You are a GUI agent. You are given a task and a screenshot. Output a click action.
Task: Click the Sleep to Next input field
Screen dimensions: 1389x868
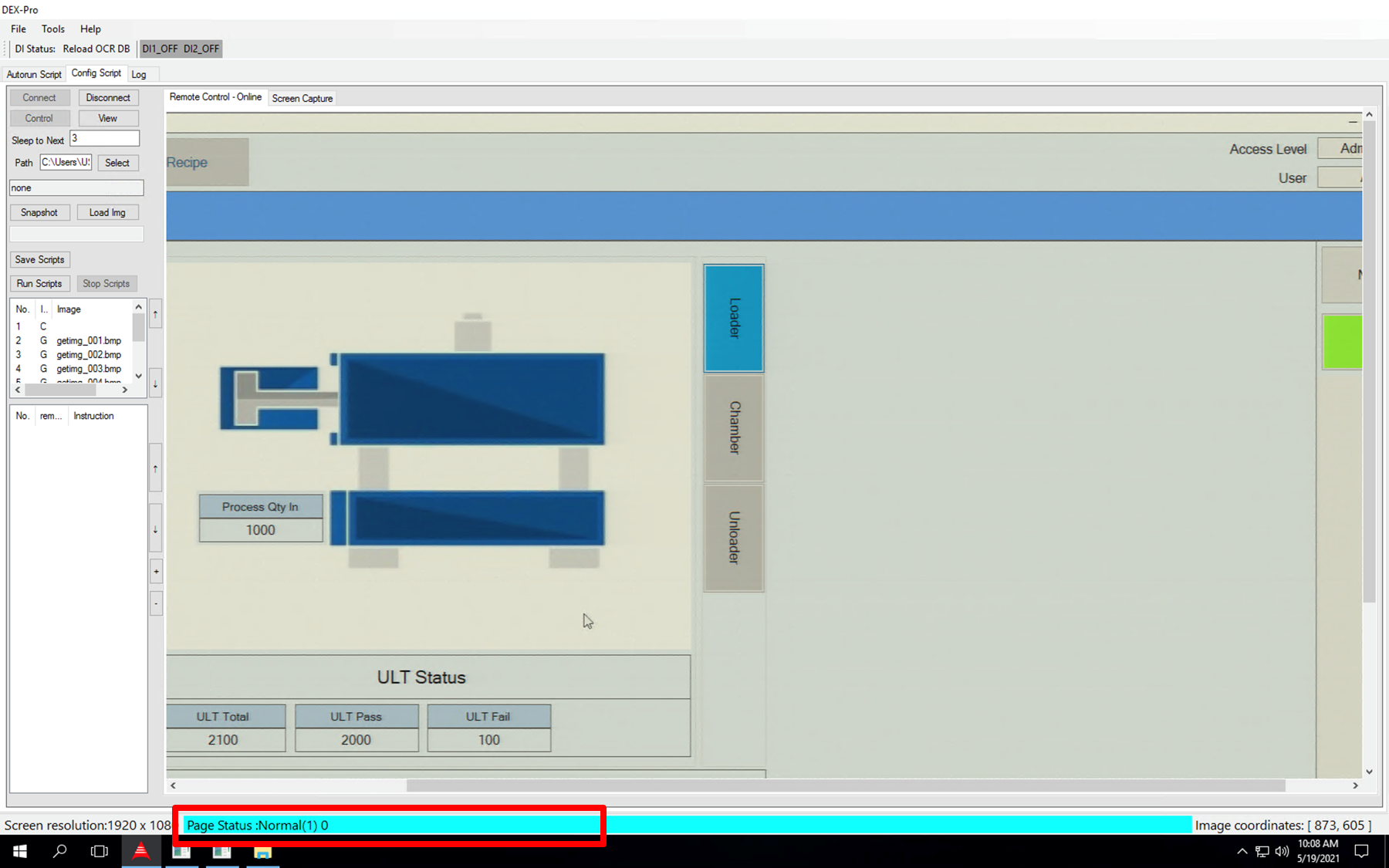pyautogui.click(x=104, y=138)
